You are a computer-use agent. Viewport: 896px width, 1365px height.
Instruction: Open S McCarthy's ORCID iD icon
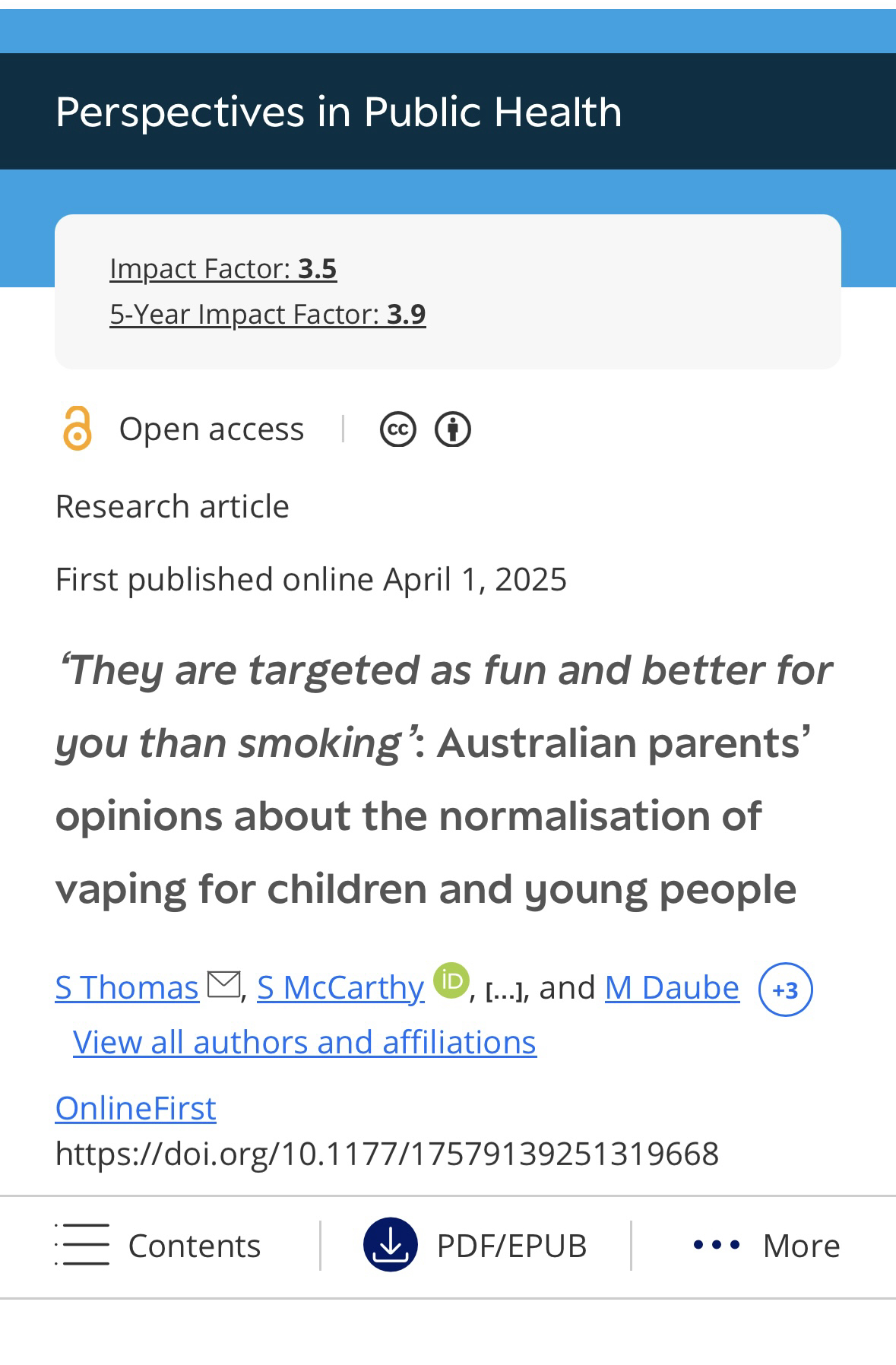(x=451, y=980)
